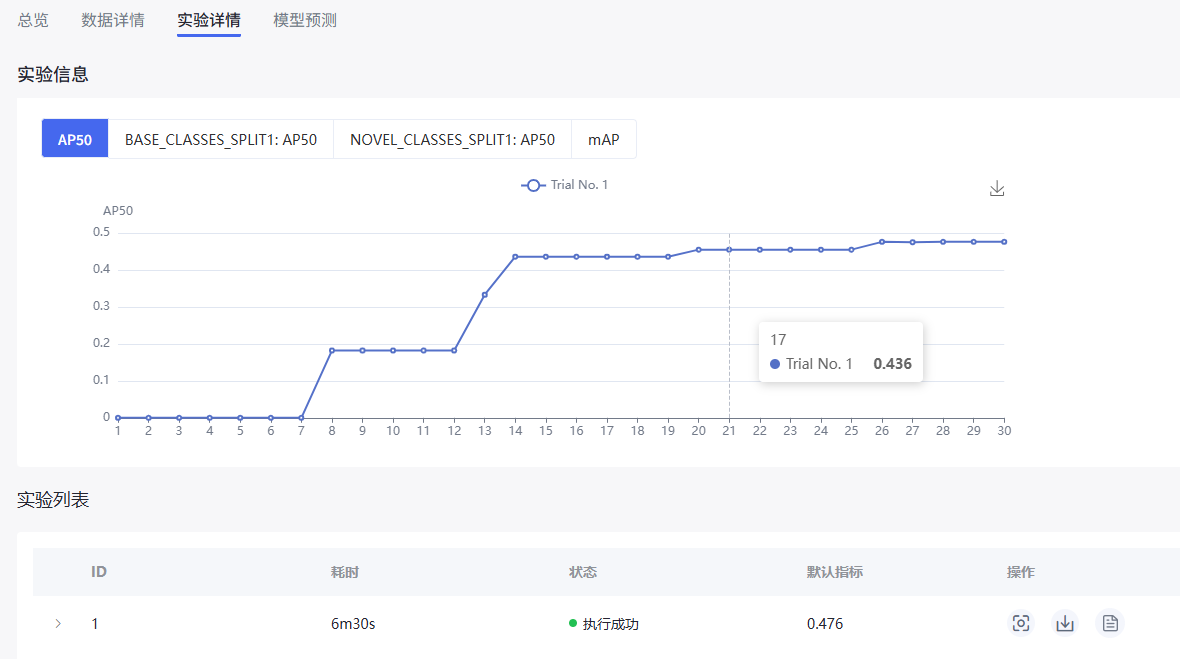
Task: Go to 模型预测 tab
Action: (305, 20)
